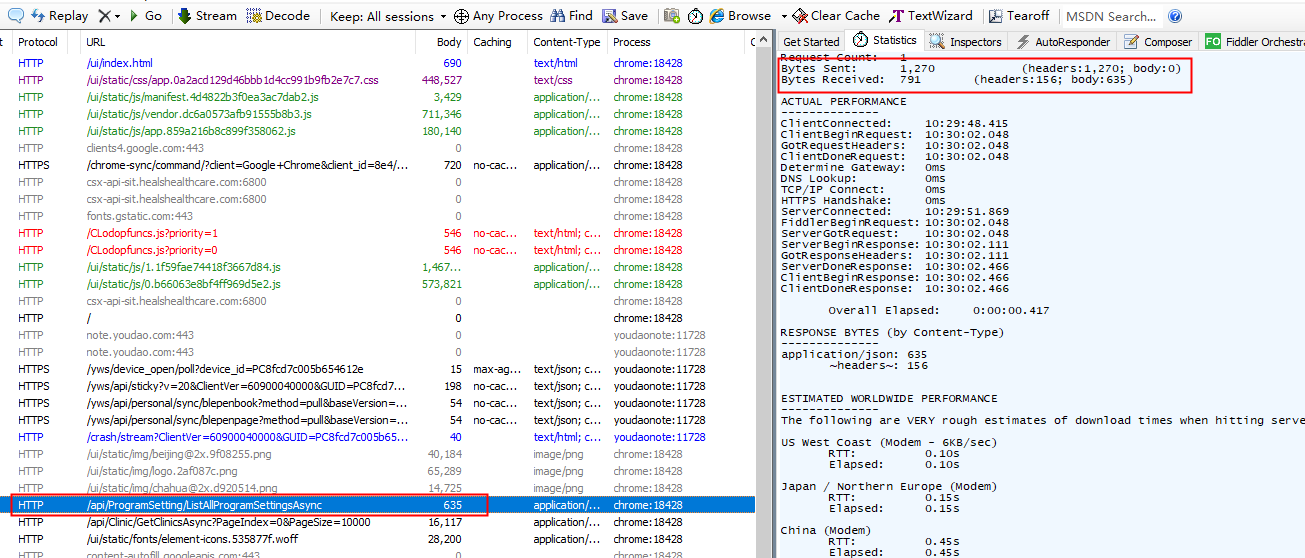Click the application/json: 635 line

click(854, 354)
